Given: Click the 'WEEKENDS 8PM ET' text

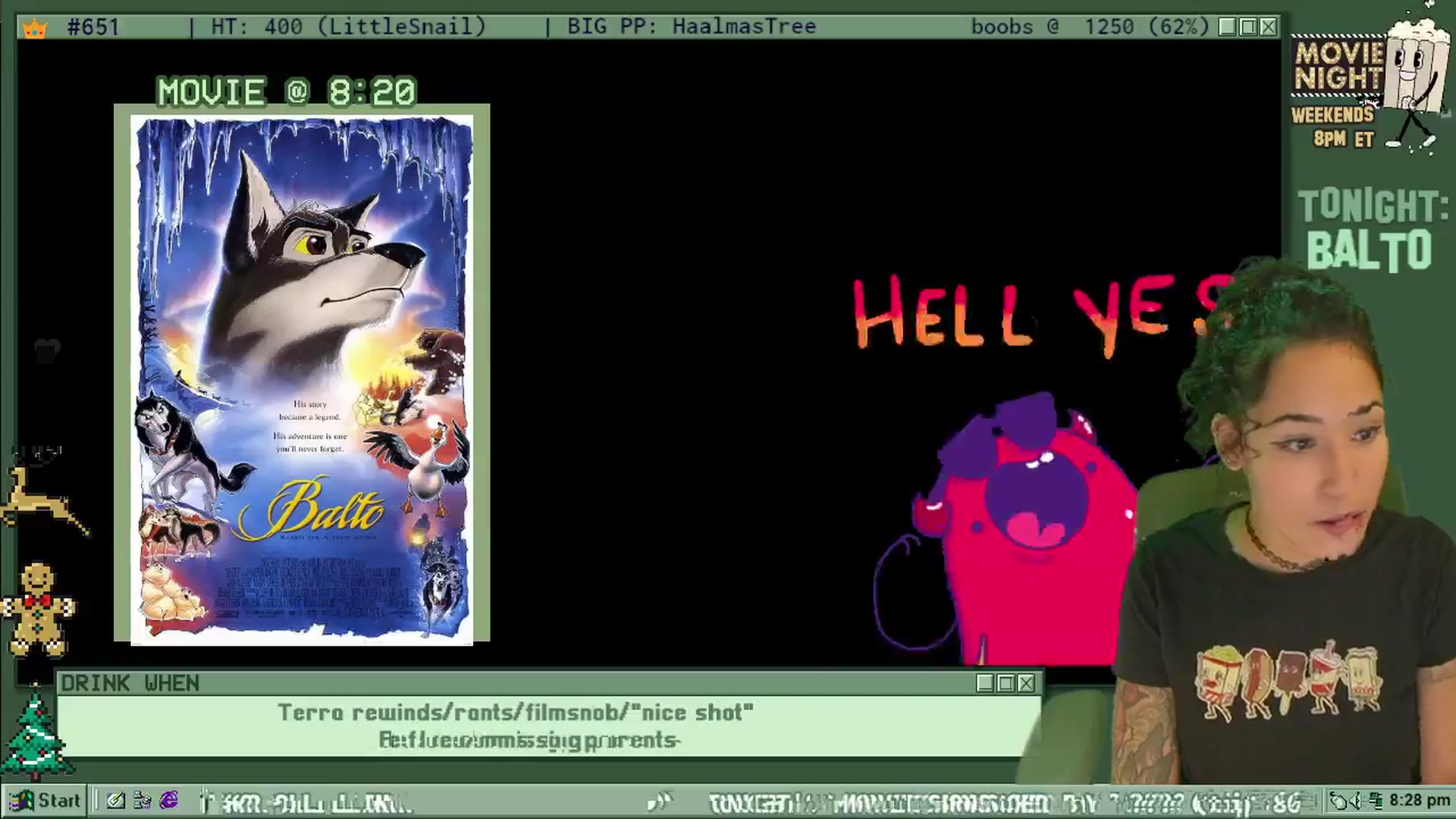Looking at the screenshot, I should (x=1333, y=127).
